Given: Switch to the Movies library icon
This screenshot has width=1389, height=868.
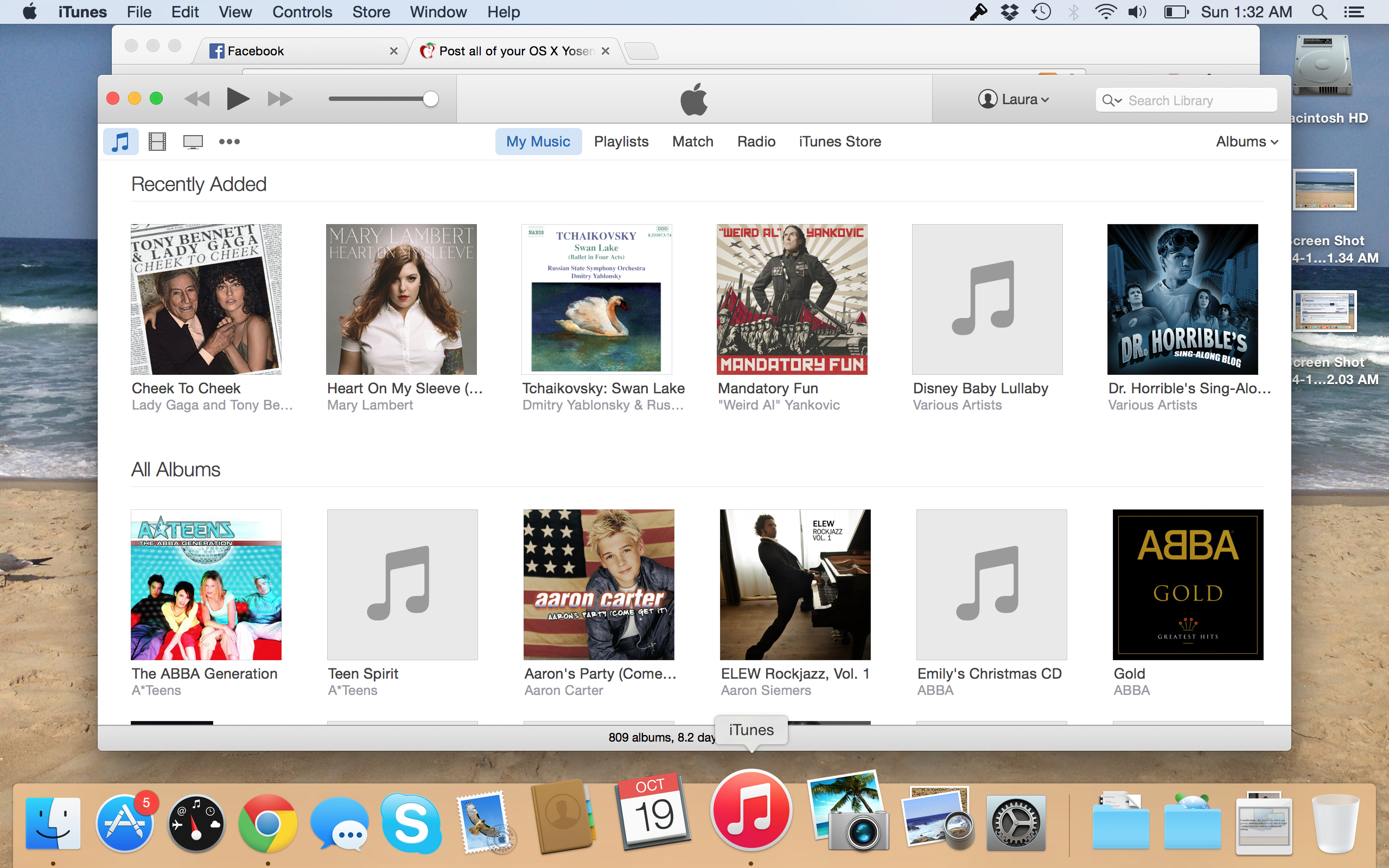Looking at the screenshot, I should 157,141.
